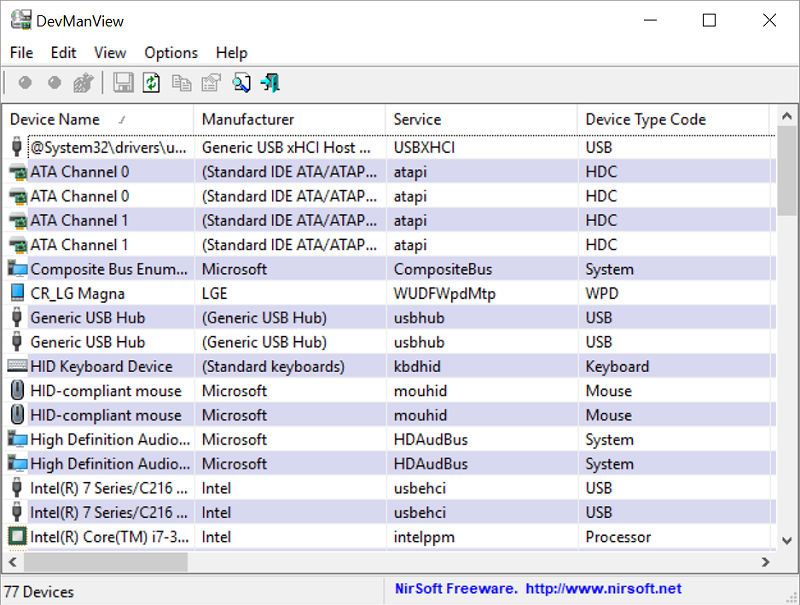800x605 pixels.
Task: Click the horizontal scrollbar thumb
Action: click(106, 562)
